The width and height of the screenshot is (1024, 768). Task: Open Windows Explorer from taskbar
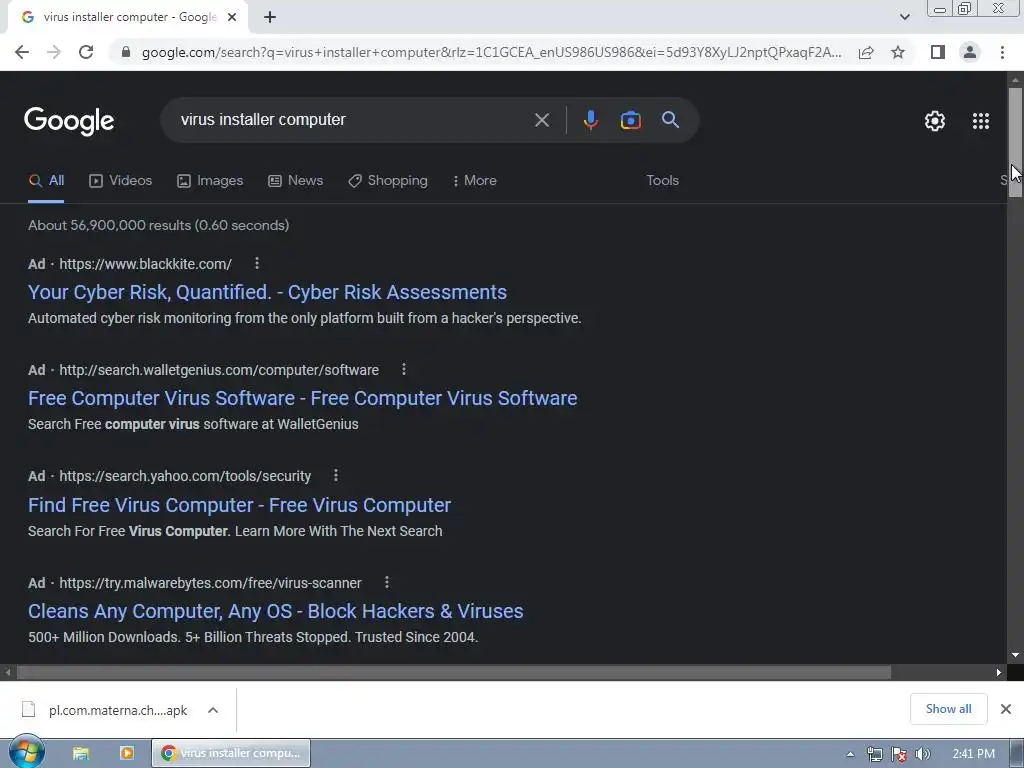(x=81, y=754)
